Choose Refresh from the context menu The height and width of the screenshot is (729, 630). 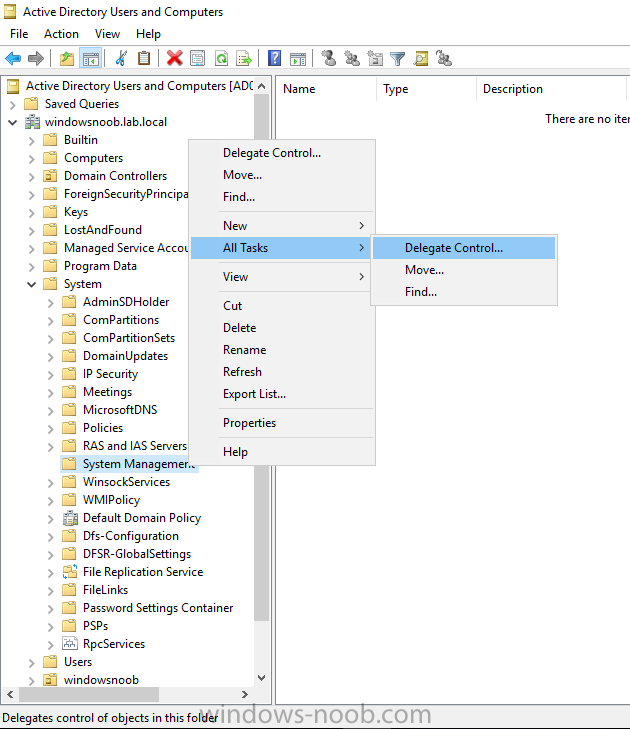[x=282, y=371]
